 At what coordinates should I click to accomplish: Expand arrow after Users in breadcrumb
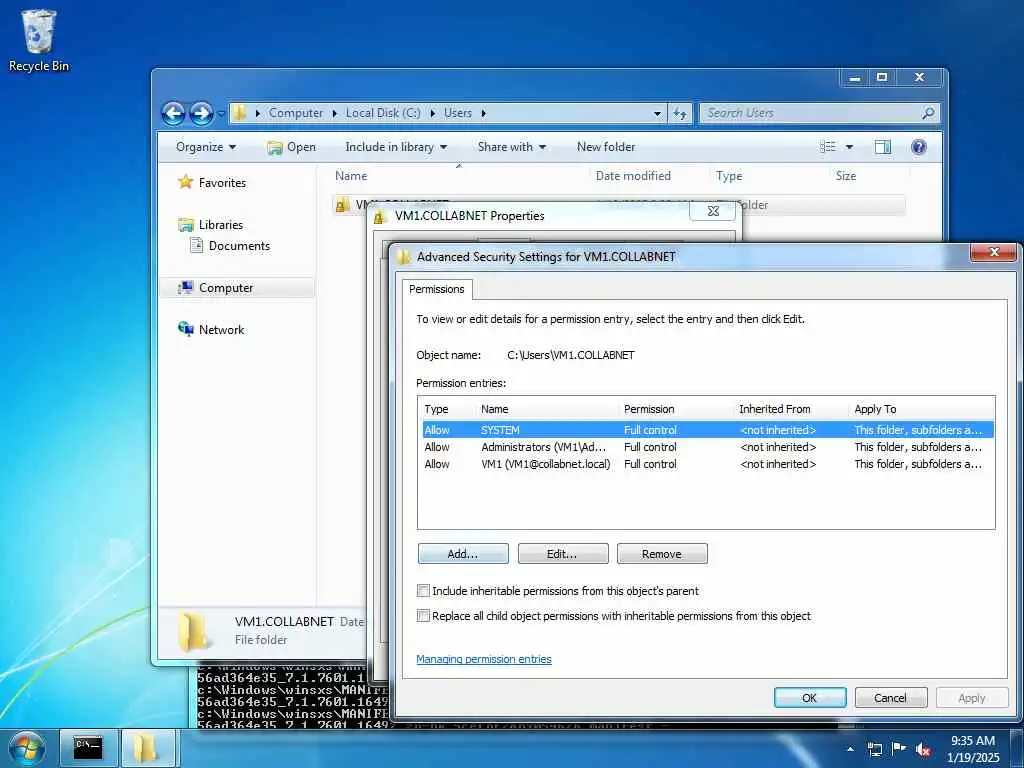(484, 113)
